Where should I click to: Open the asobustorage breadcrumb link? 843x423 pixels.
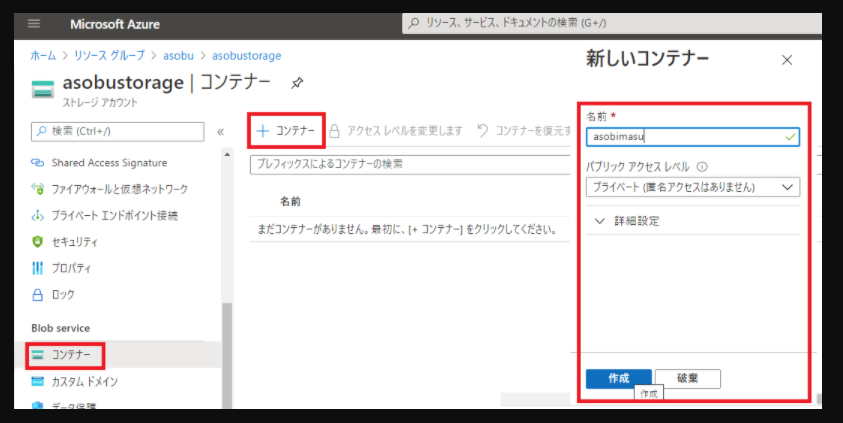[246, 55]
